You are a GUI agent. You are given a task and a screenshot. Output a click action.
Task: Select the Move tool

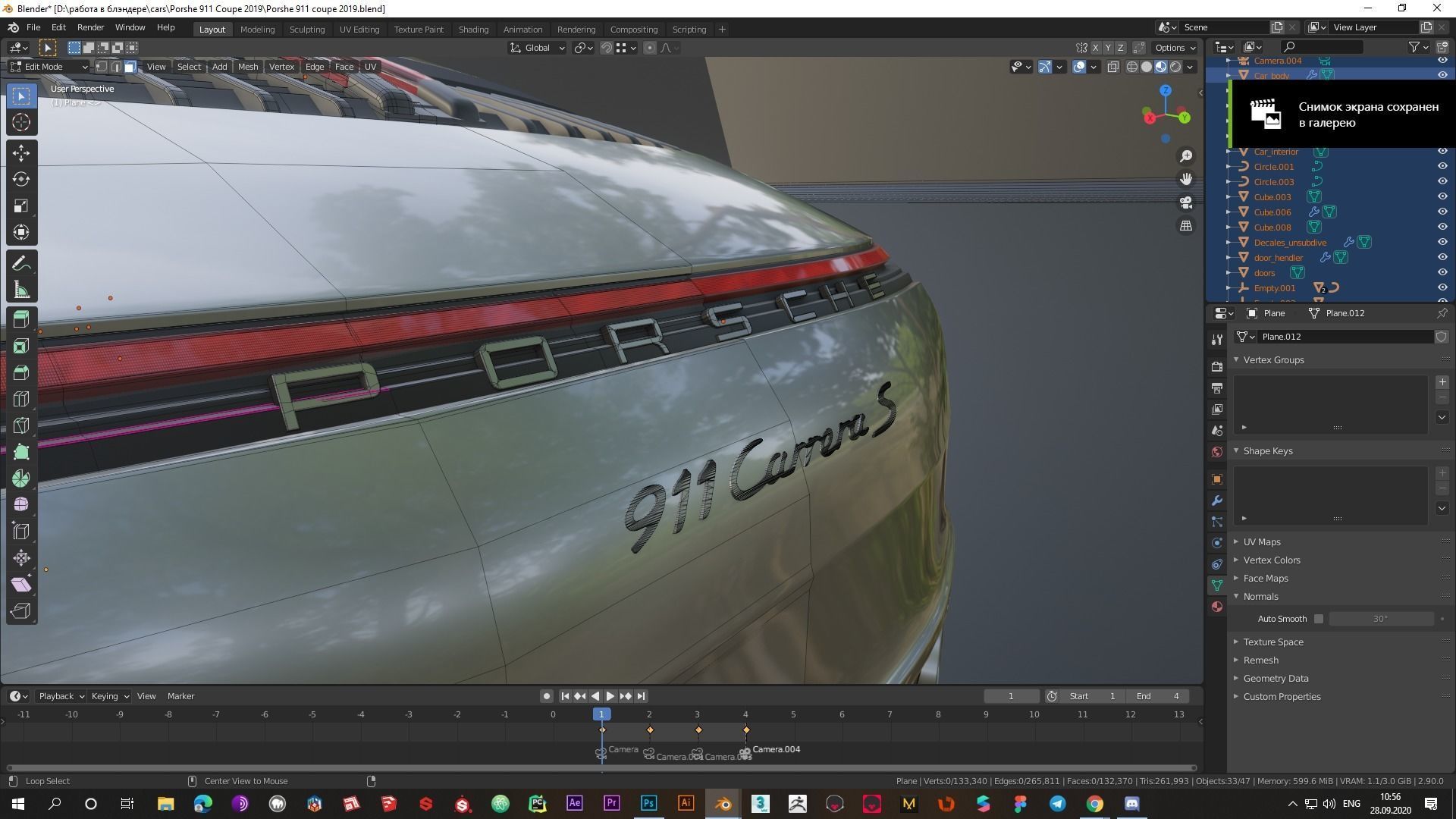point(21,153)
